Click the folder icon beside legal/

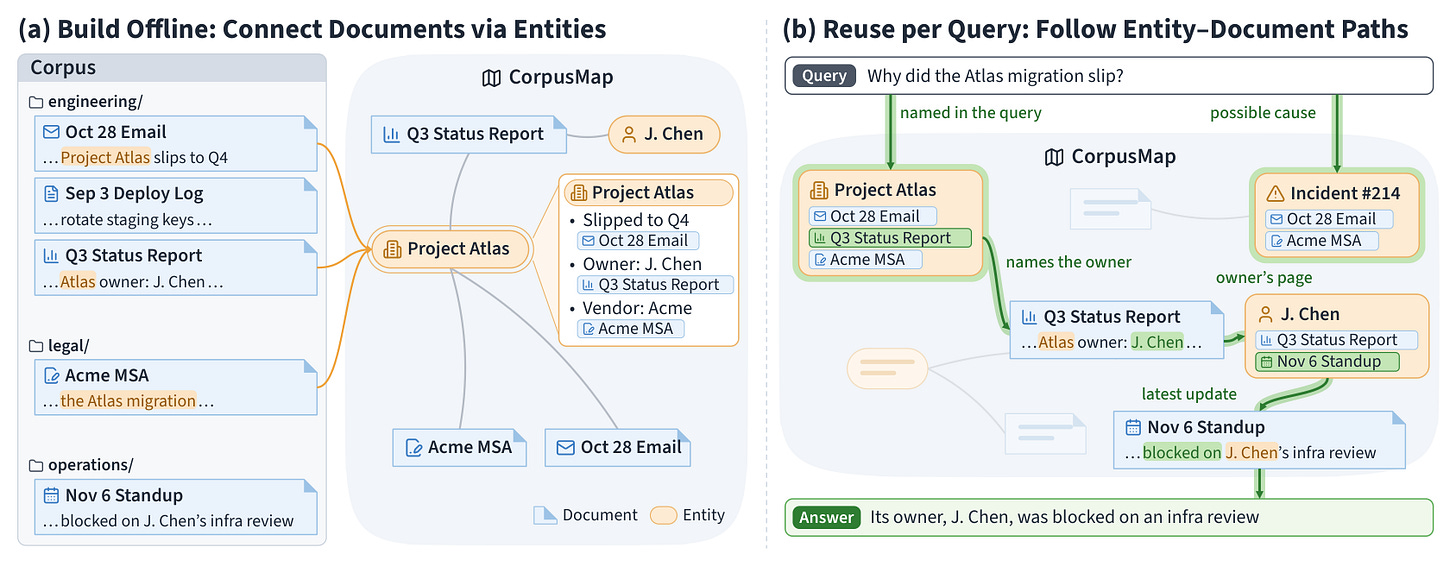pos(36,345)
